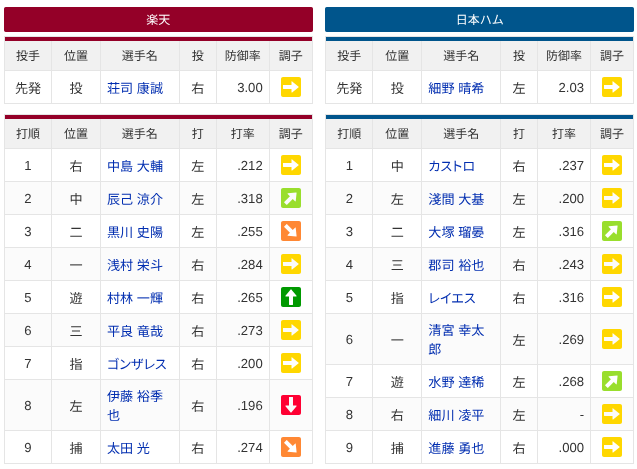Click the 打率 column header under 日本ハム
The height and width of the screenshot is (469, 637).
[x=563, y=134]
